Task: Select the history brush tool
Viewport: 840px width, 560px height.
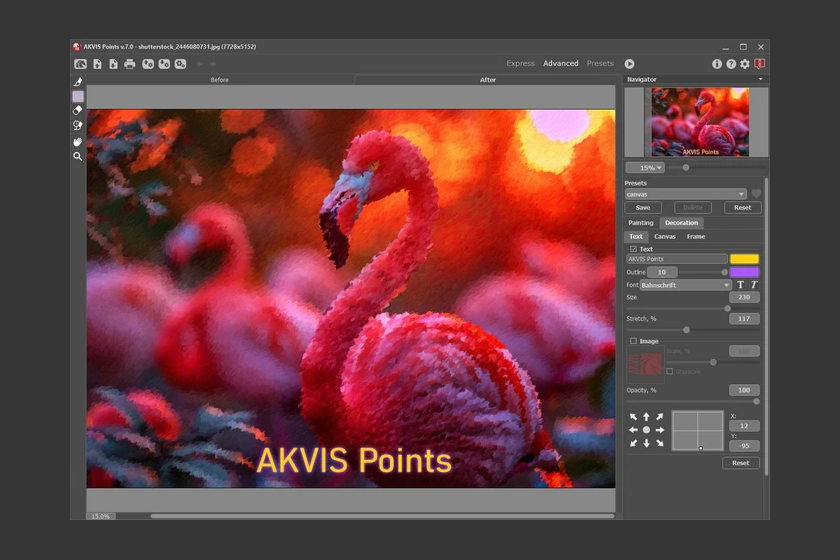Action: [78, 125]
